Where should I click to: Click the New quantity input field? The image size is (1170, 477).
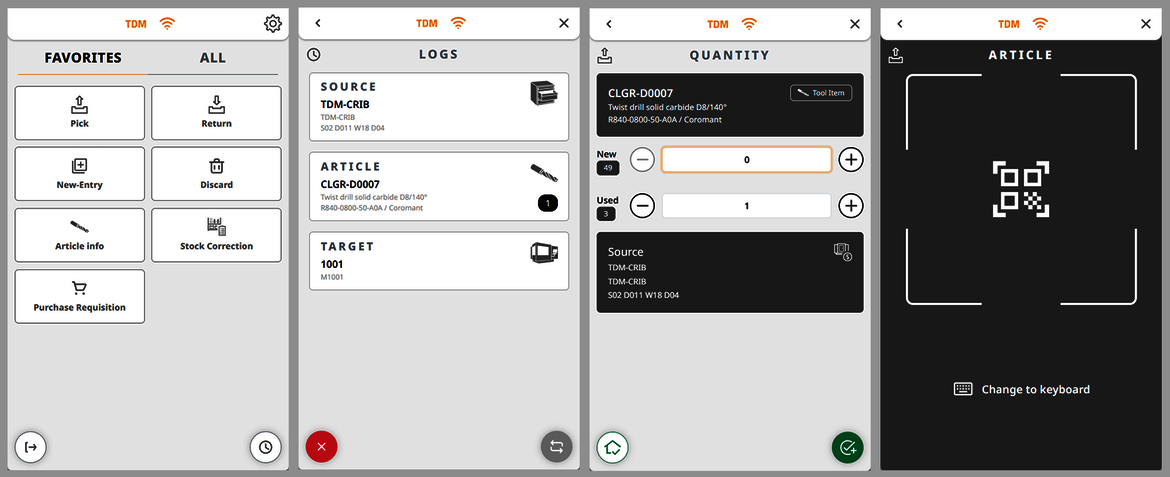tap(746, 159)
